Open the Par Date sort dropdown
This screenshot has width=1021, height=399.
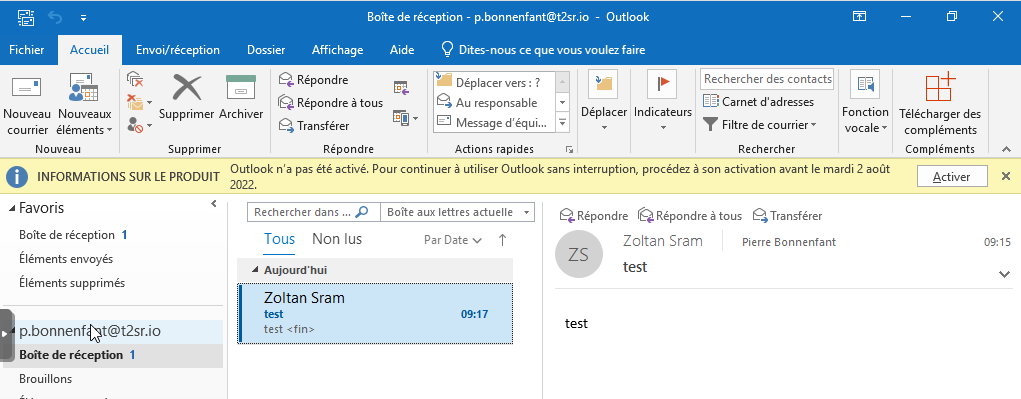point(453,240)
